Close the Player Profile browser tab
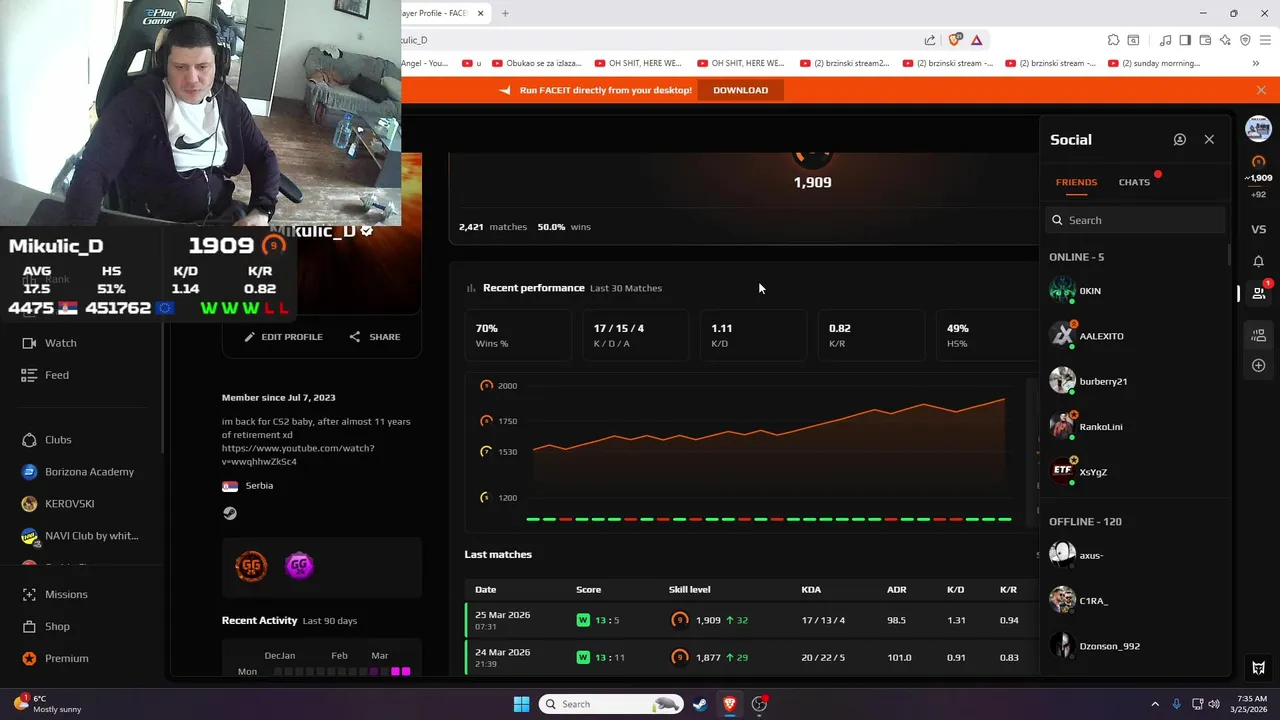The width and height of the screenshot is (1280, 720). pos(480,13)
